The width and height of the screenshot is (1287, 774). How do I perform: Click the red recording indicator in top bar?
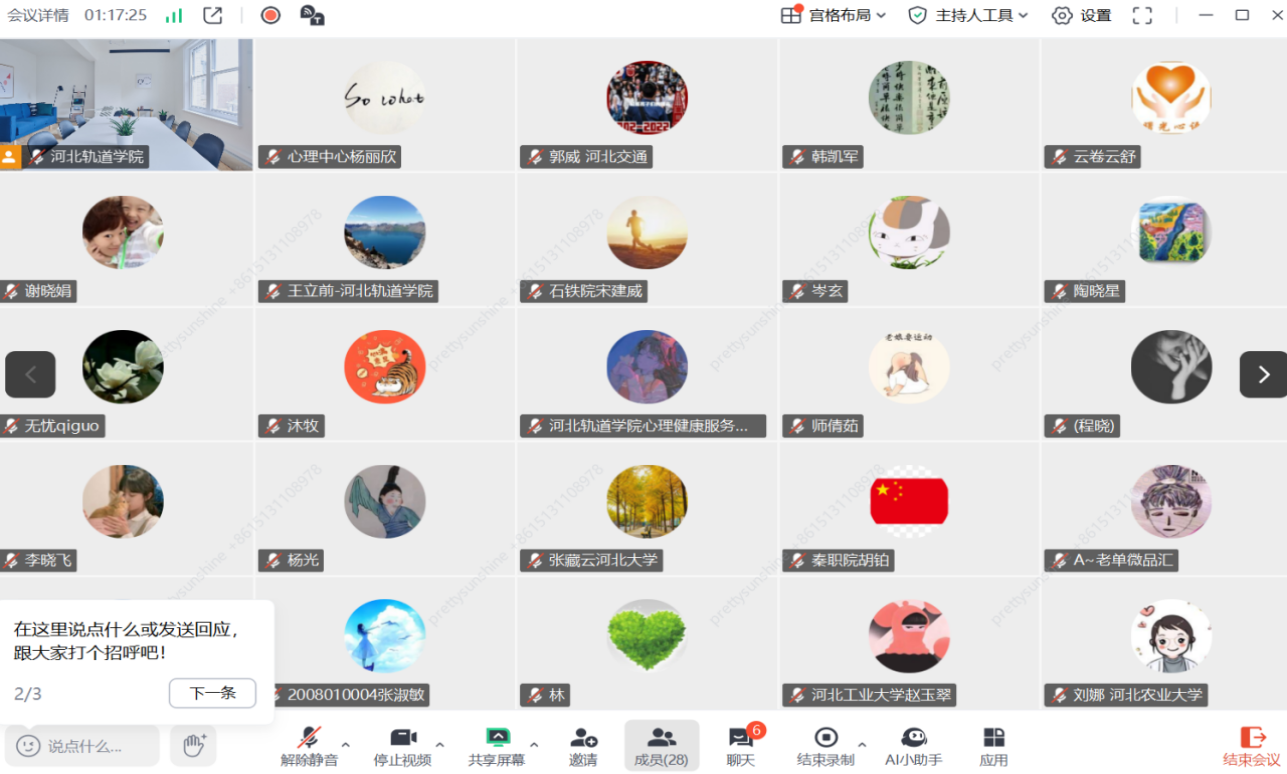tap(270, 15)
